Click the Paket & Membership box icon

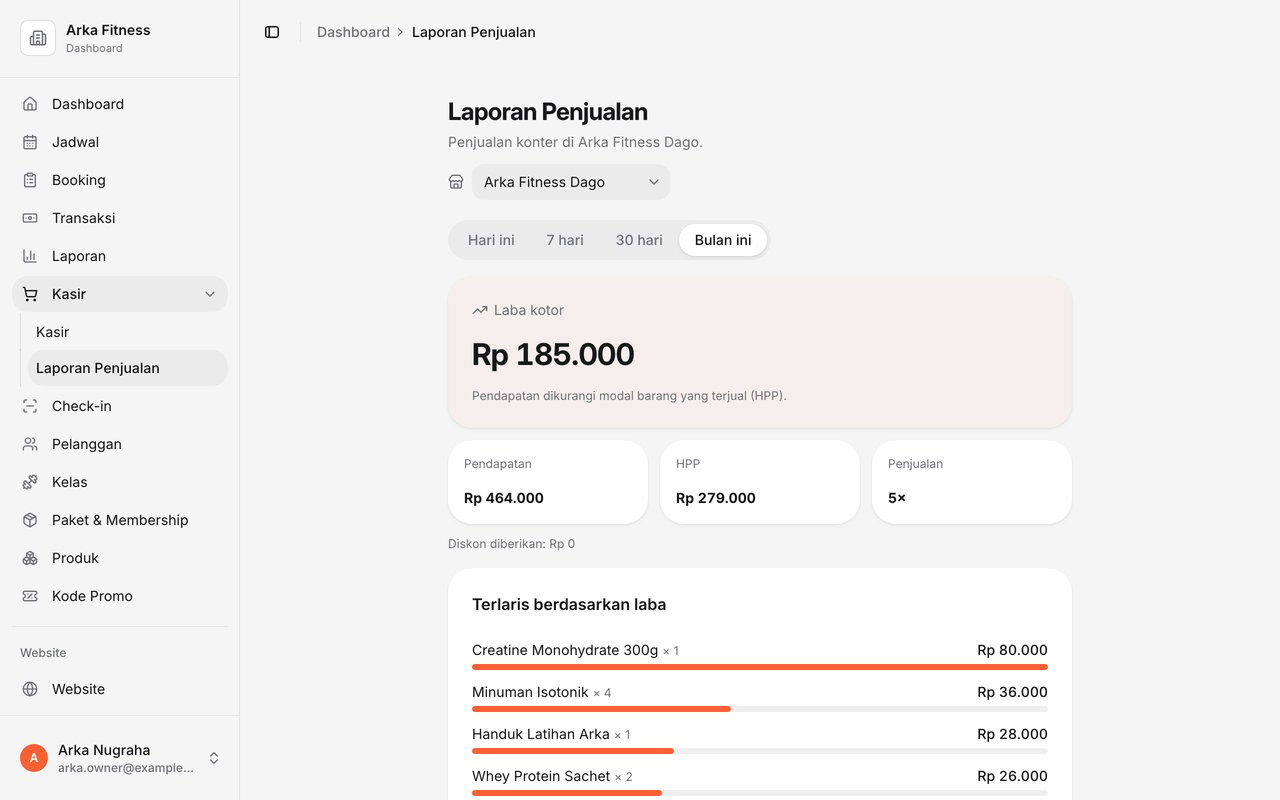[x=30, y=520]
